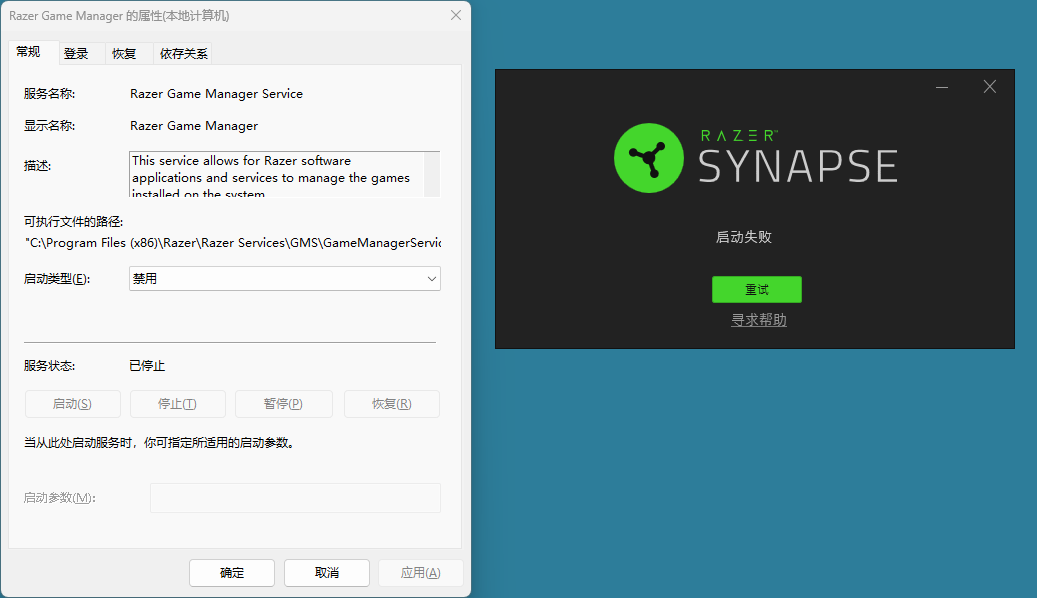Minimize the Razer Synapse window
This screenshot has height=598, width=1037.
pos(942,87)
